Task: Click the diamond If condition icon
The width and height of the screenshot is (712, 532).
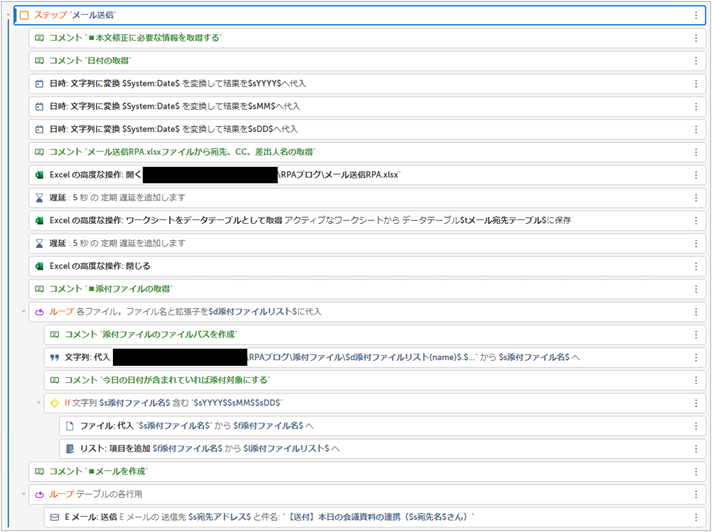Action: click(54, 403)
